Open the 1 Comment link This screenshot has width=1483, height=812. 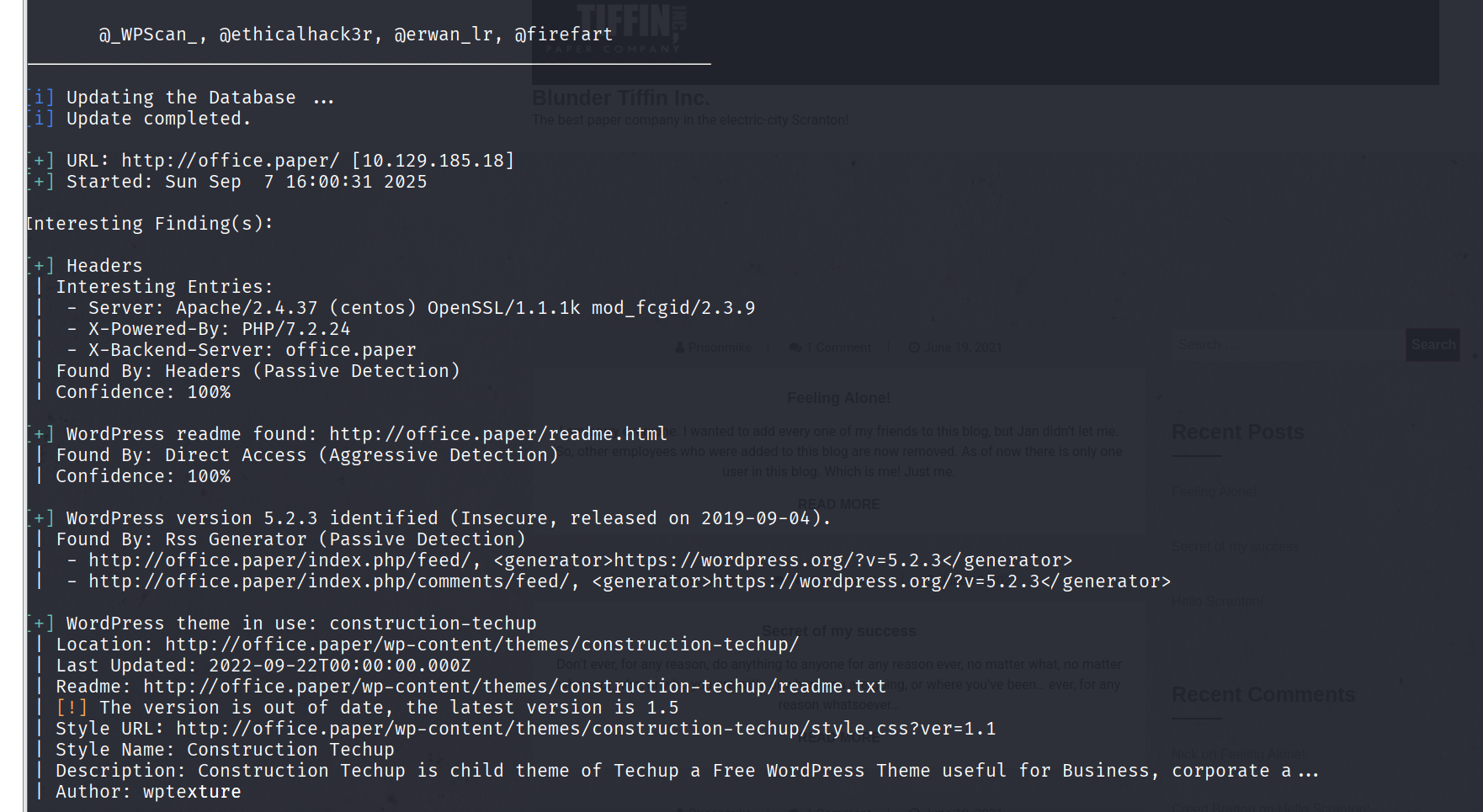(838, 348)
